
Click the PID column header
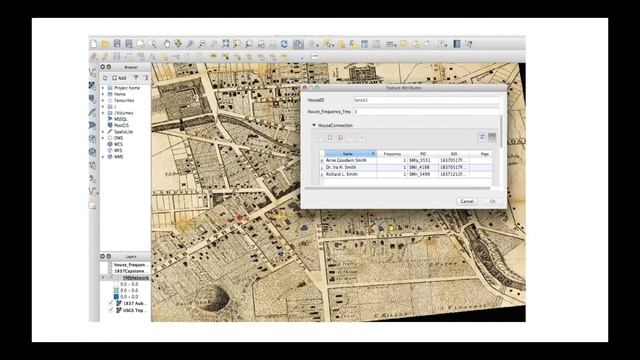pyautogui.click(x=423, y=154)
